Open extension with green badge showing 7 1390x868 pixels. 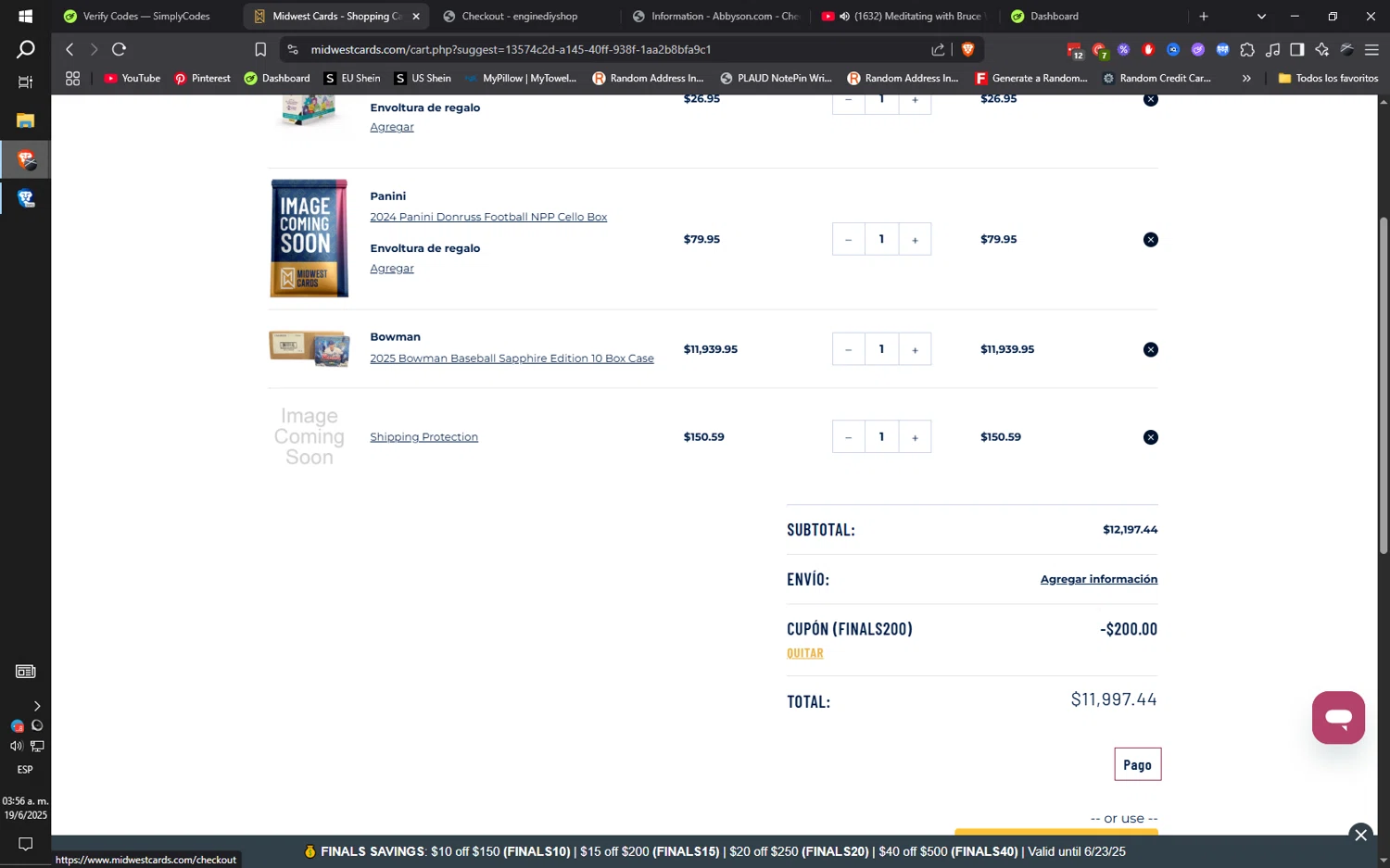pos(1099,50)
